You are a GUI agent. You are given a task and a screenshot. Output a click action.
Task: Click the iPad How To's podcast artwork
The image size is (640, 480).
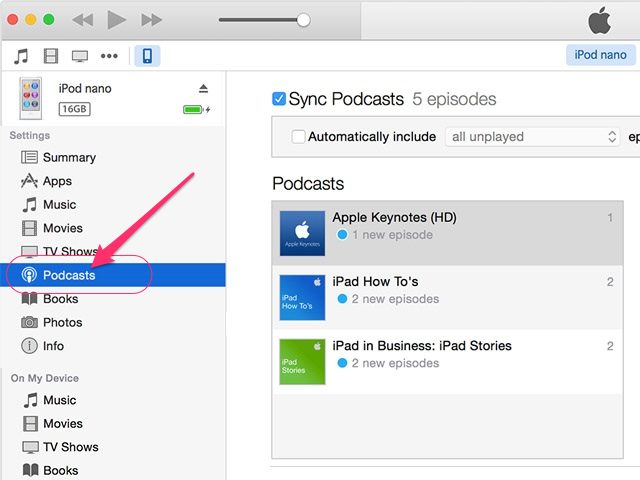click(x=302, y=298)
